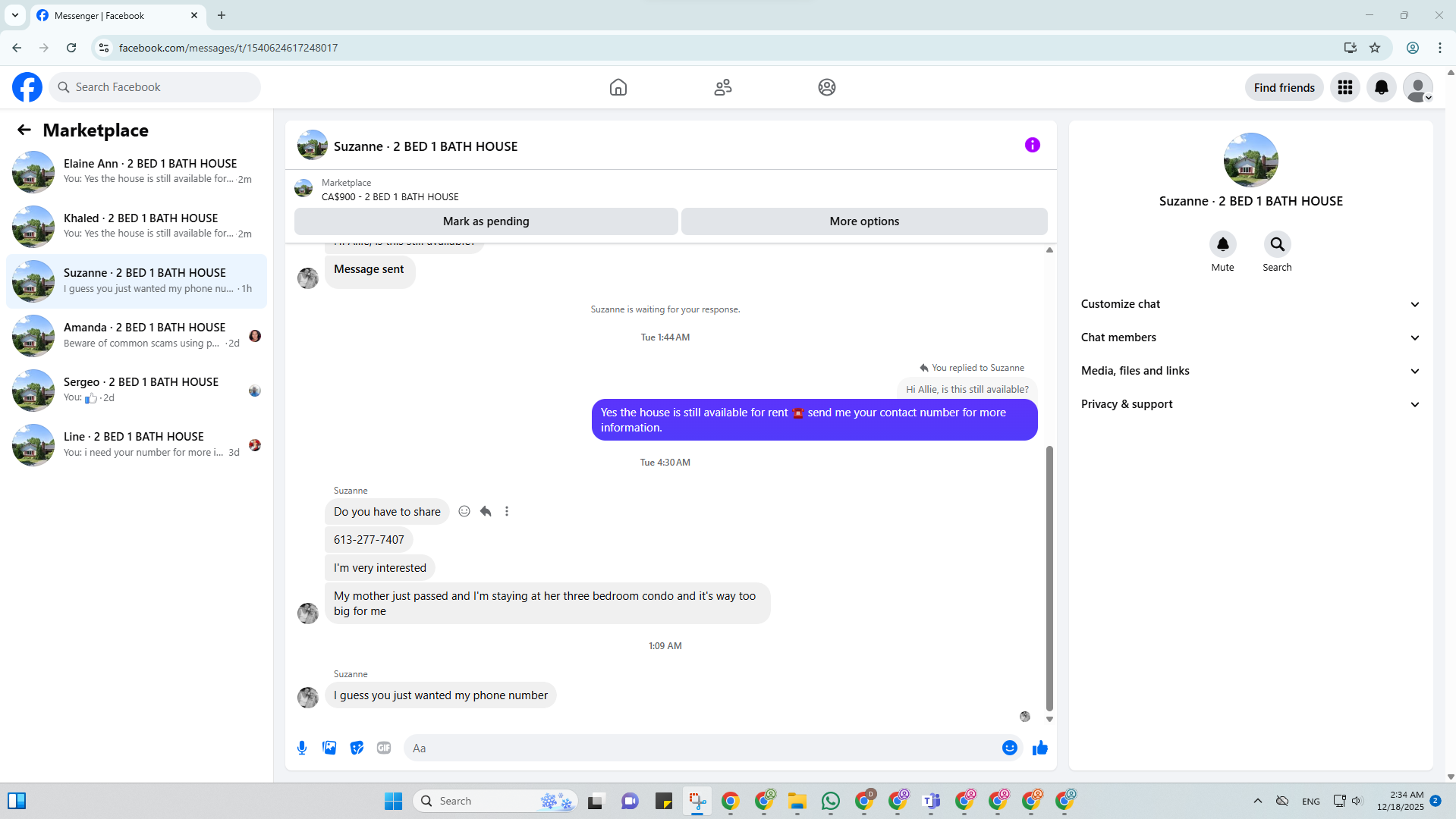
Task: Open a new browser tab
Action: [222, 15]
